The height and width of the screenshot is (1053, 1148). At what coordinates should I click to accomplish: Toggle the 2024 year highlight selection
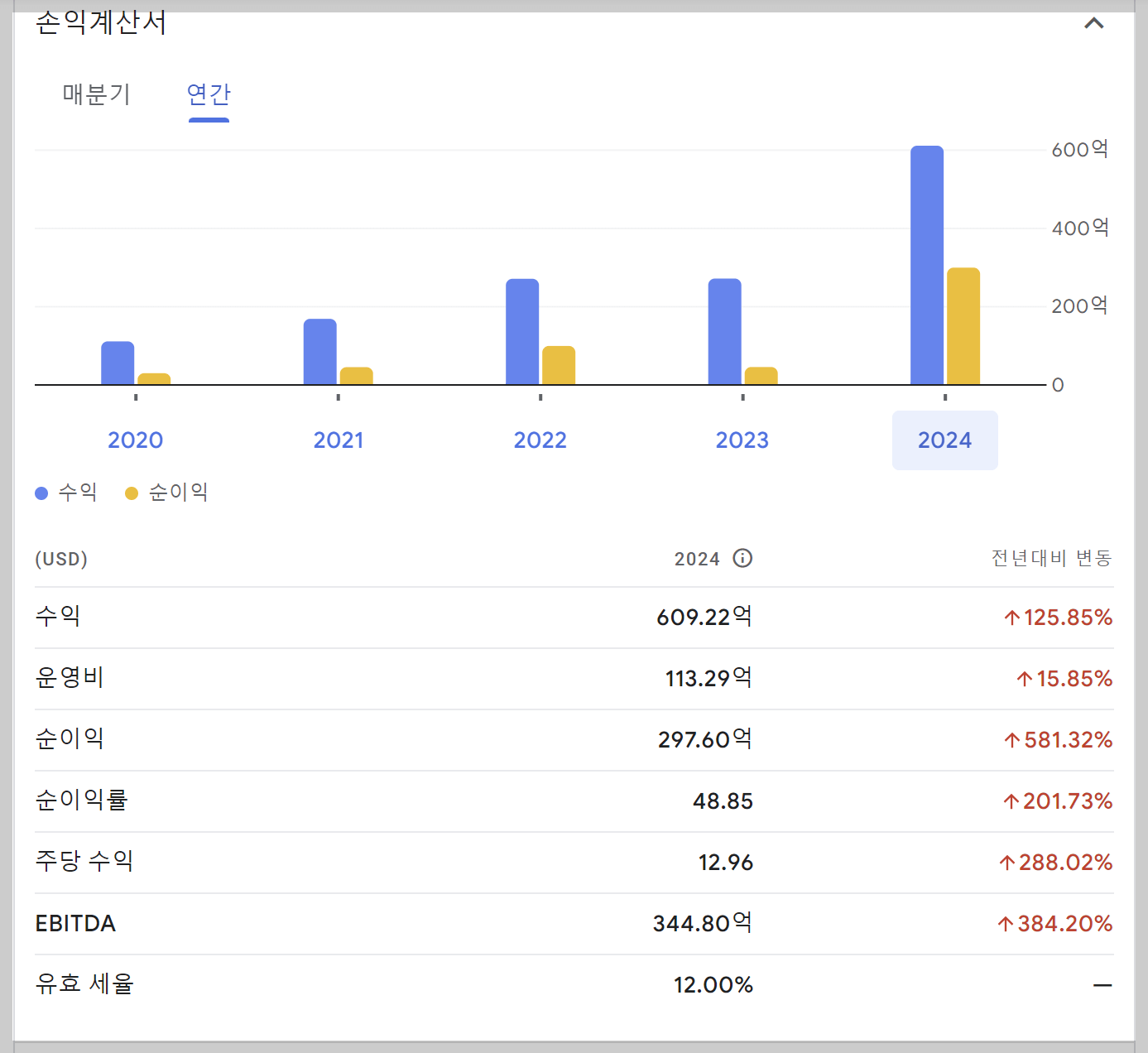click(x=944, y=440)
